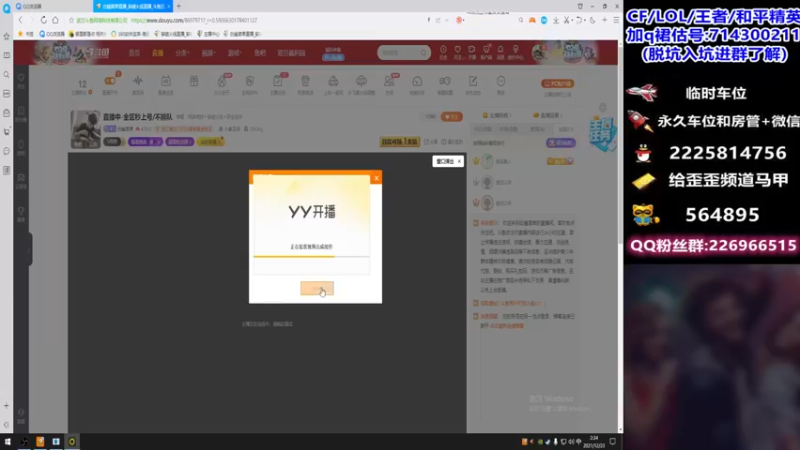Open the browser downloads icon
This screenshot has width=800, height=450.
(x=556, y=20)
